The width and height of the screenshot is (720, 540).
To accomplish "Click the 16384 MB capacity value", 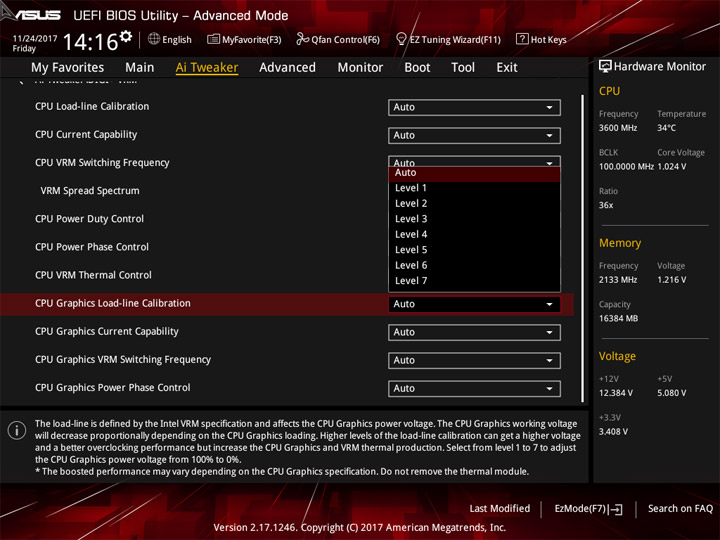I will coord(618,319).
